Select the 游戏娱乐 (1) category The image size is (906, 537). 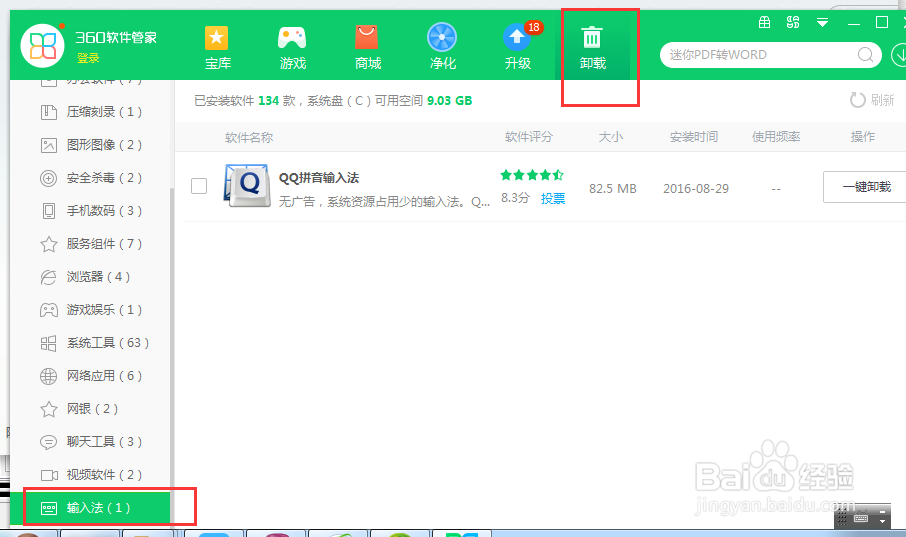(91, 310)
